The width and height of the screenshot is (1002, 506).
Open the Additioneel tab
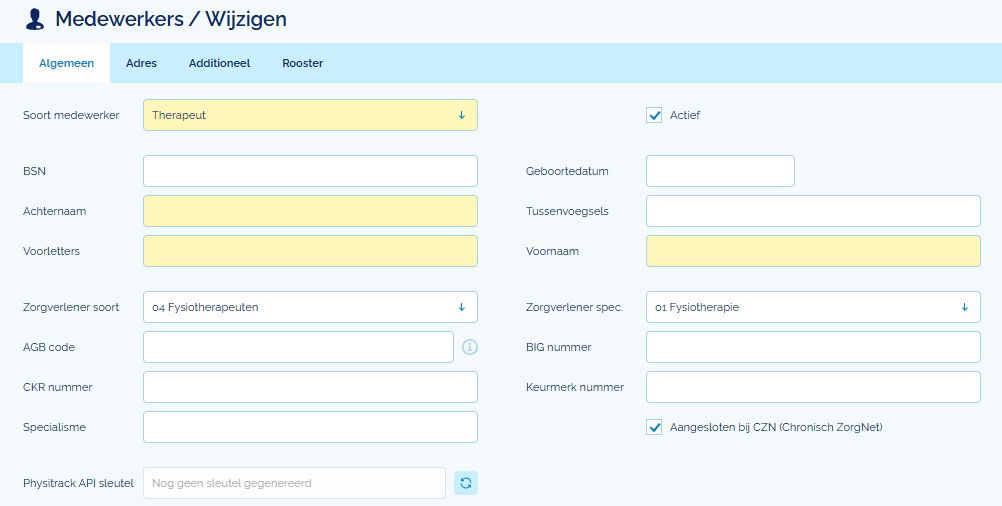219,63
